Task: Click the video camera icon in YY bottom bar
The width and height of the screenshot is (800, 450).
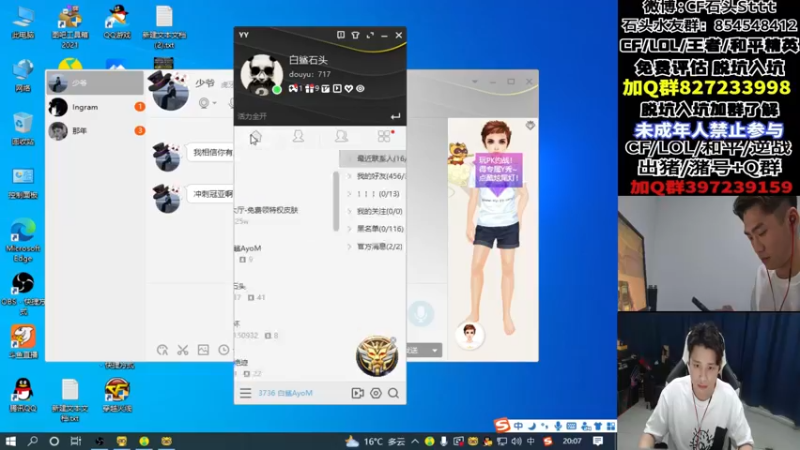Action: click(358, 393)
